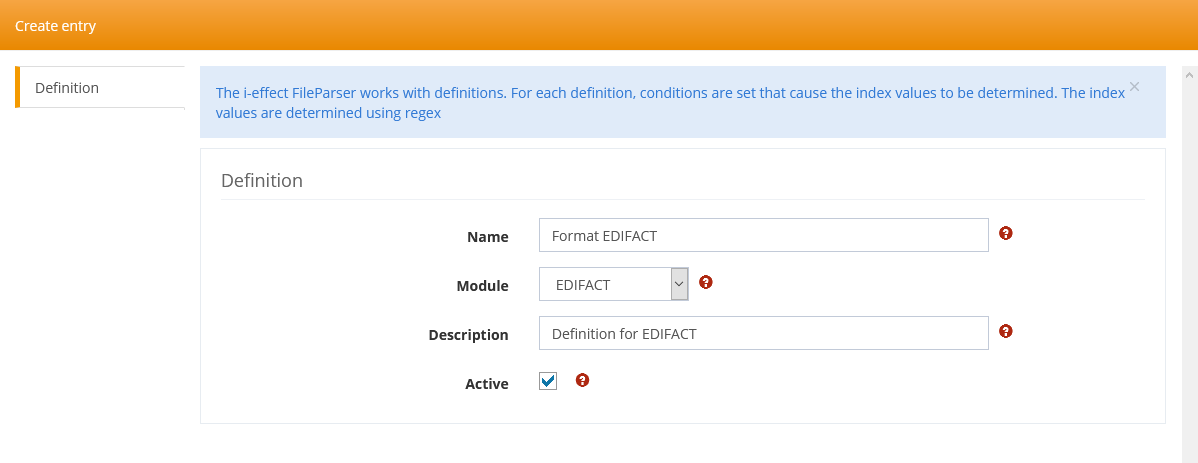Click the arrow of the Module combo box
The height and width of the screenshot is (463, 1198).
coord(679,284)
